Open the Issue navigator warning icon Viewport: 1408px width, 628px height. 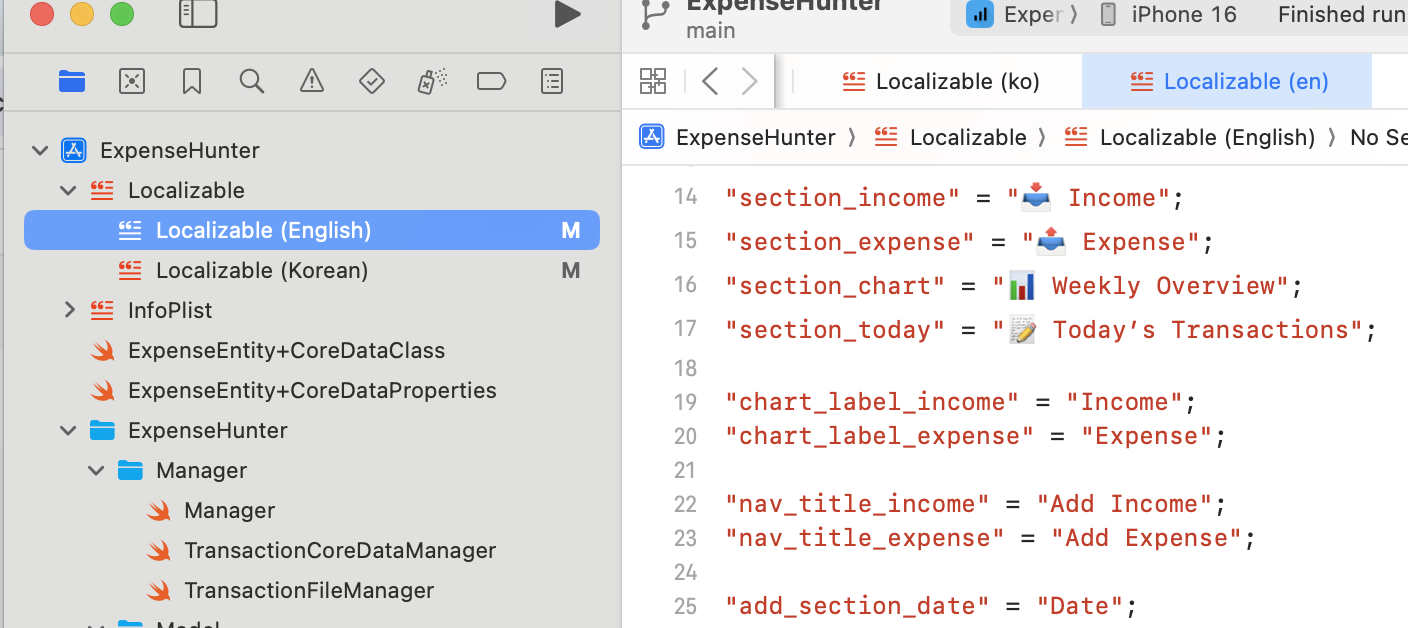312,81
